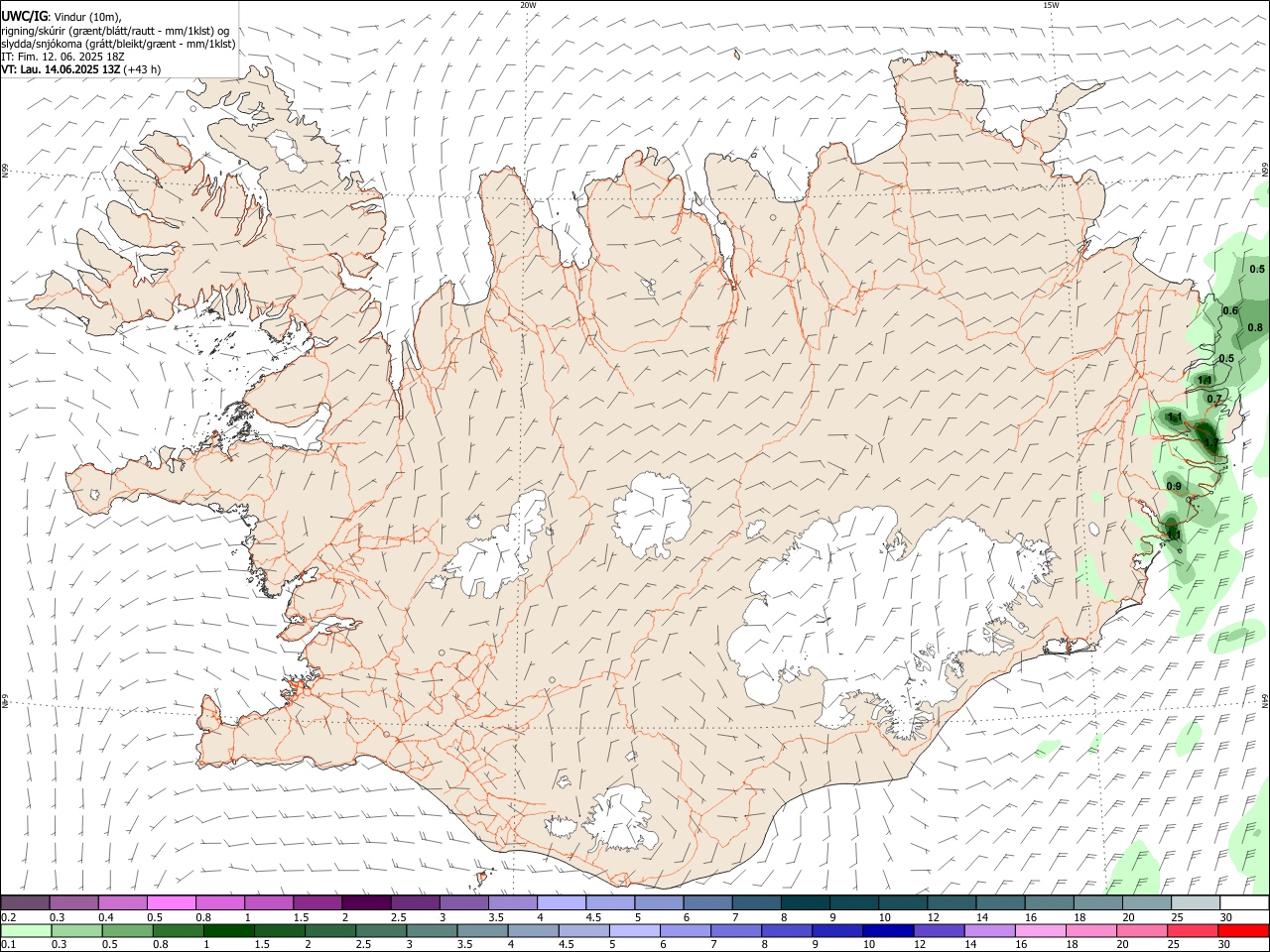Click the 'slydda/snjókoma' description line in header
Viewport: 1270px width, 952px height.
coord(118,44)
